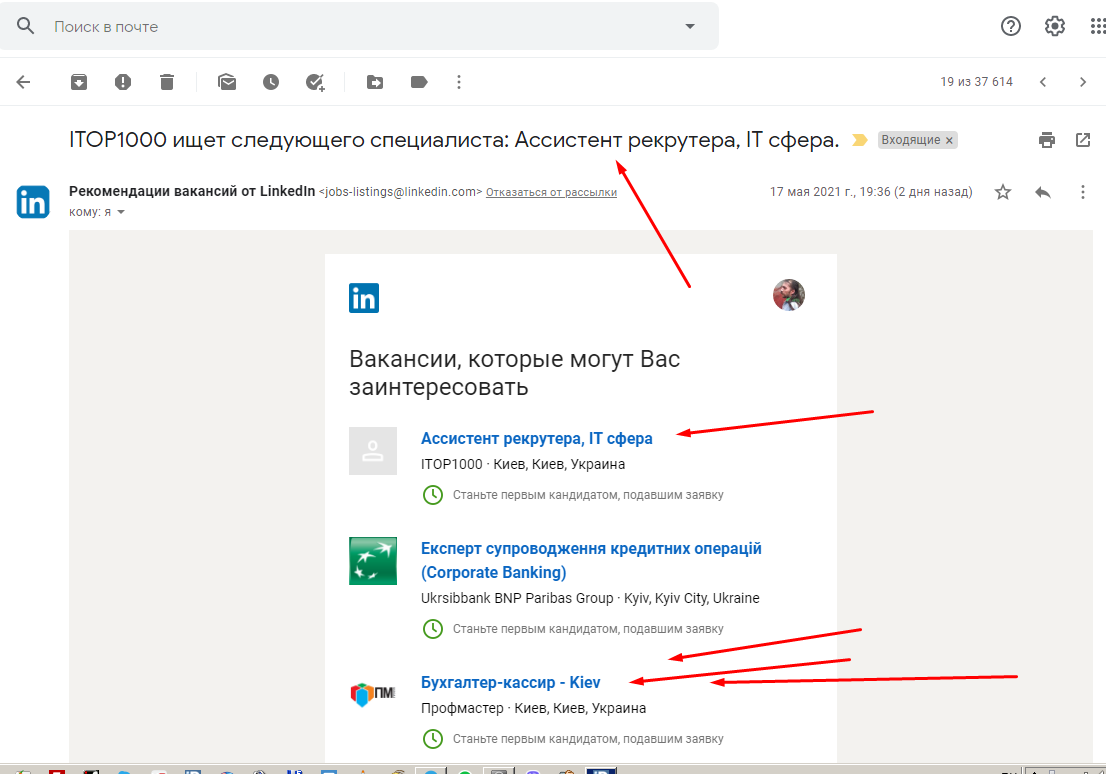Viewport: 1106px width, 774px height.
Task: Click the profile photo in the email
Action: pyautogui.click(x=789, y=295)
